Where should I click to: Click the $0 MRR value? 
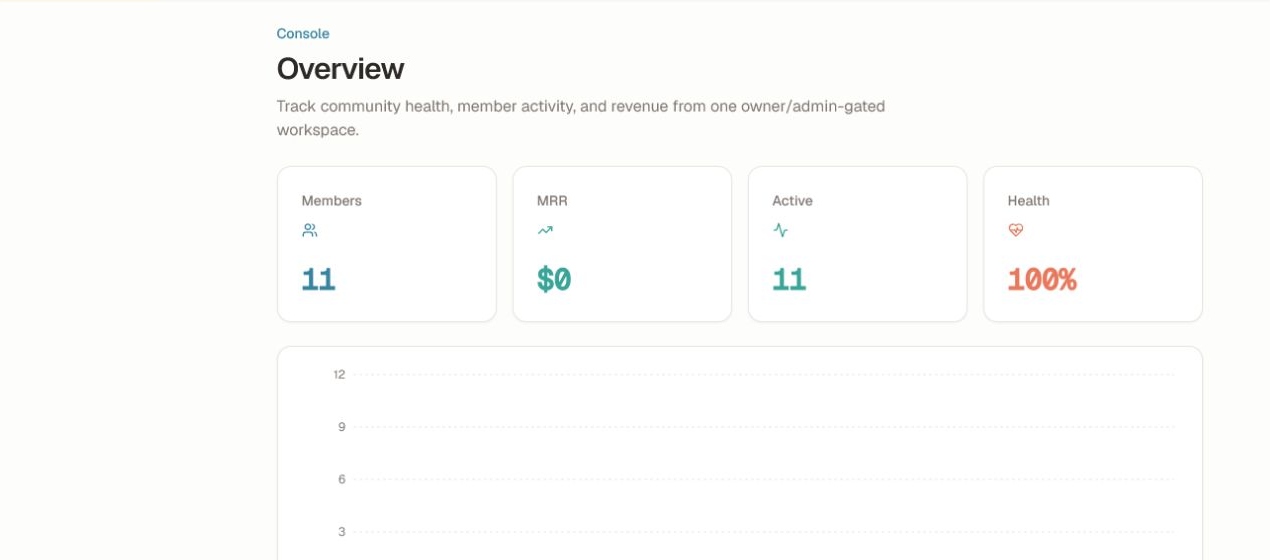(x=554, y=279)
